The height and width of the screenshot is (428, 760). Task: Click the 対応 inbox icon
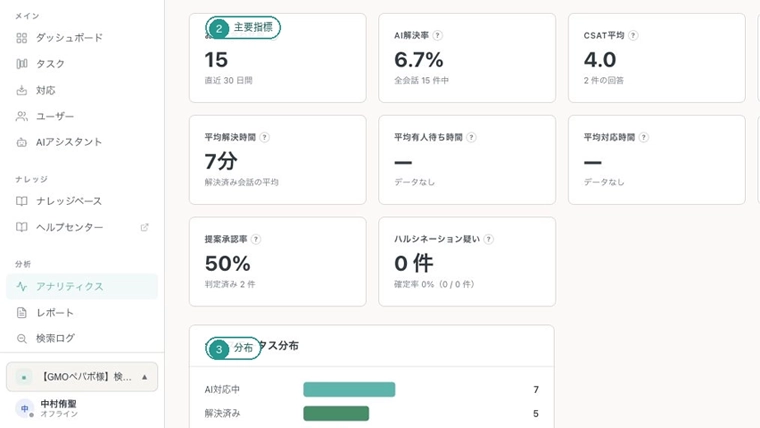click(x=22, y=90)
